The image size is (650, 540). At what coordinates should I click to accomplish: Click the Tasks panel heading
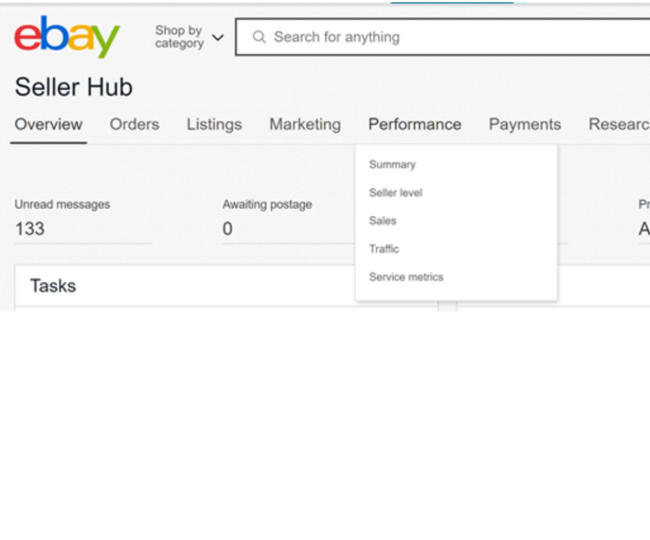[x=53, y=286]
